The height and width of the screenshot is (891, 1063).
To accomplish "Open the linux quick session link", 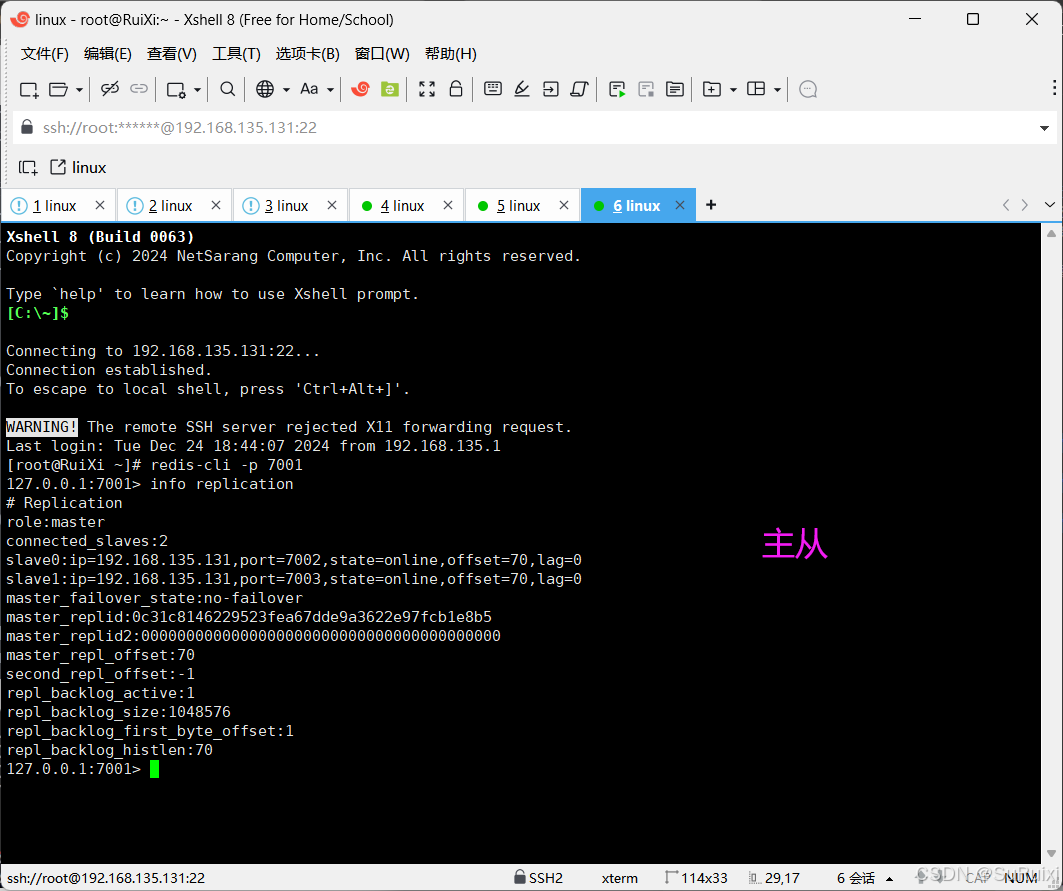I will [x=78, y=167].
